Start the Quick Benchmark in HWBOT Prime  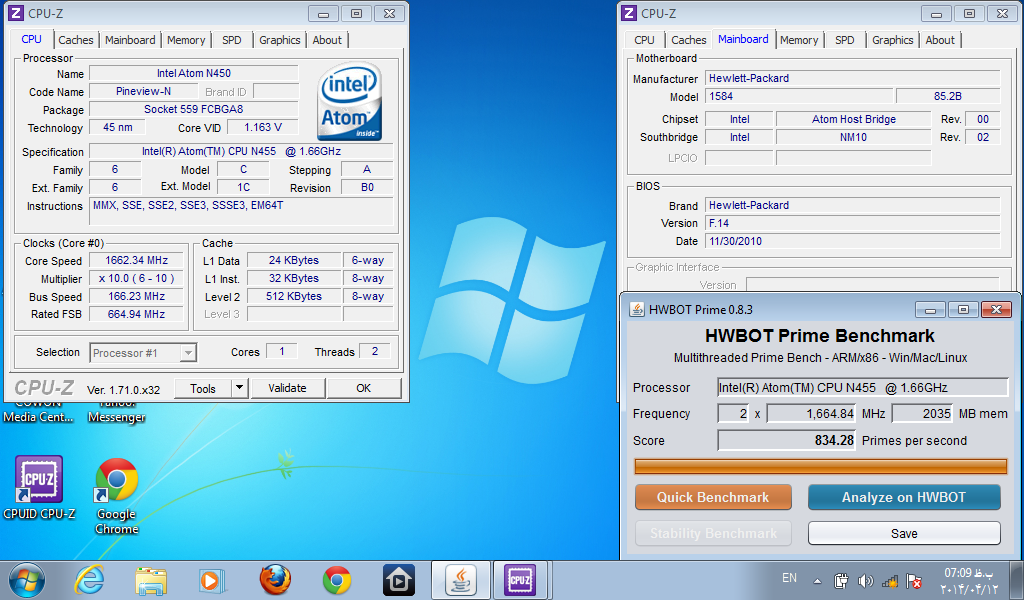point(713,497)
